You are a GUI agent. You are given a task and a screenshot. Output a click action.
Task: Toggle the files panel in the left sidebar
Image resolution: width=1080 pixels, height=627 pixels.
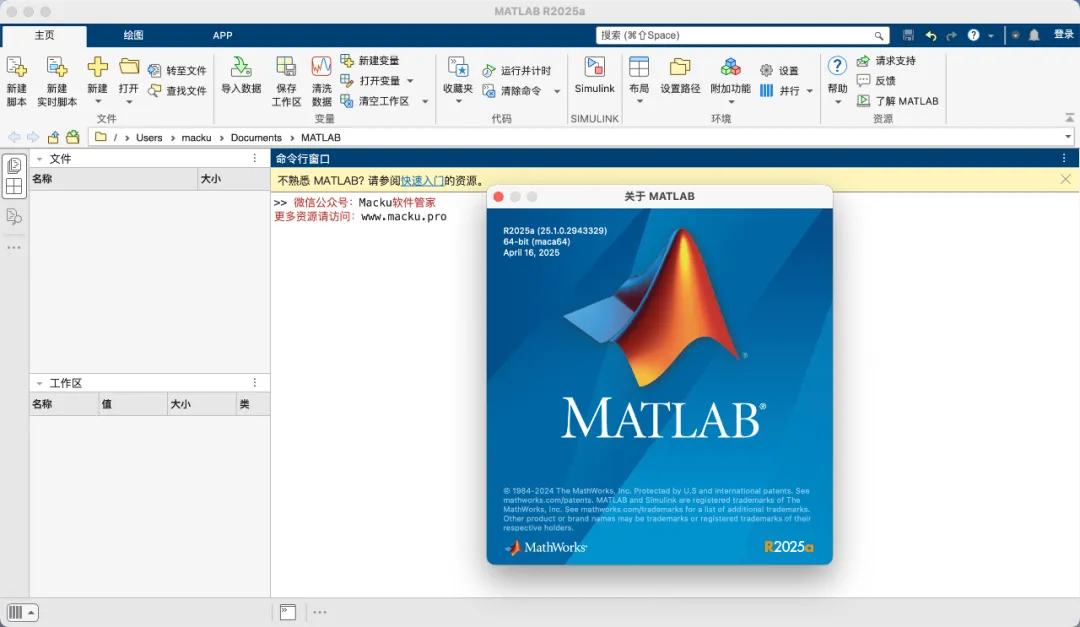click(14, 165)
